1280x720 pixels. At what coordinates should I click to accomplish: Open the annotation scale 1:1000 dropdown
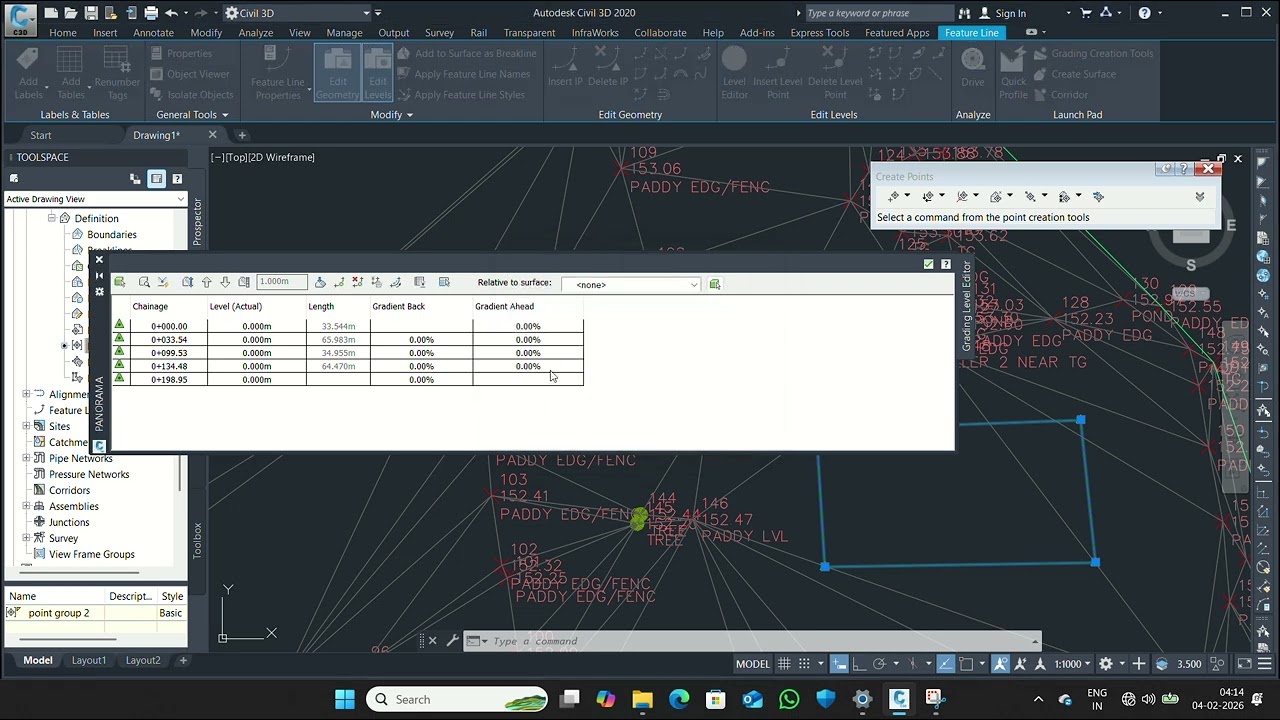click(x=1074, y=663)
